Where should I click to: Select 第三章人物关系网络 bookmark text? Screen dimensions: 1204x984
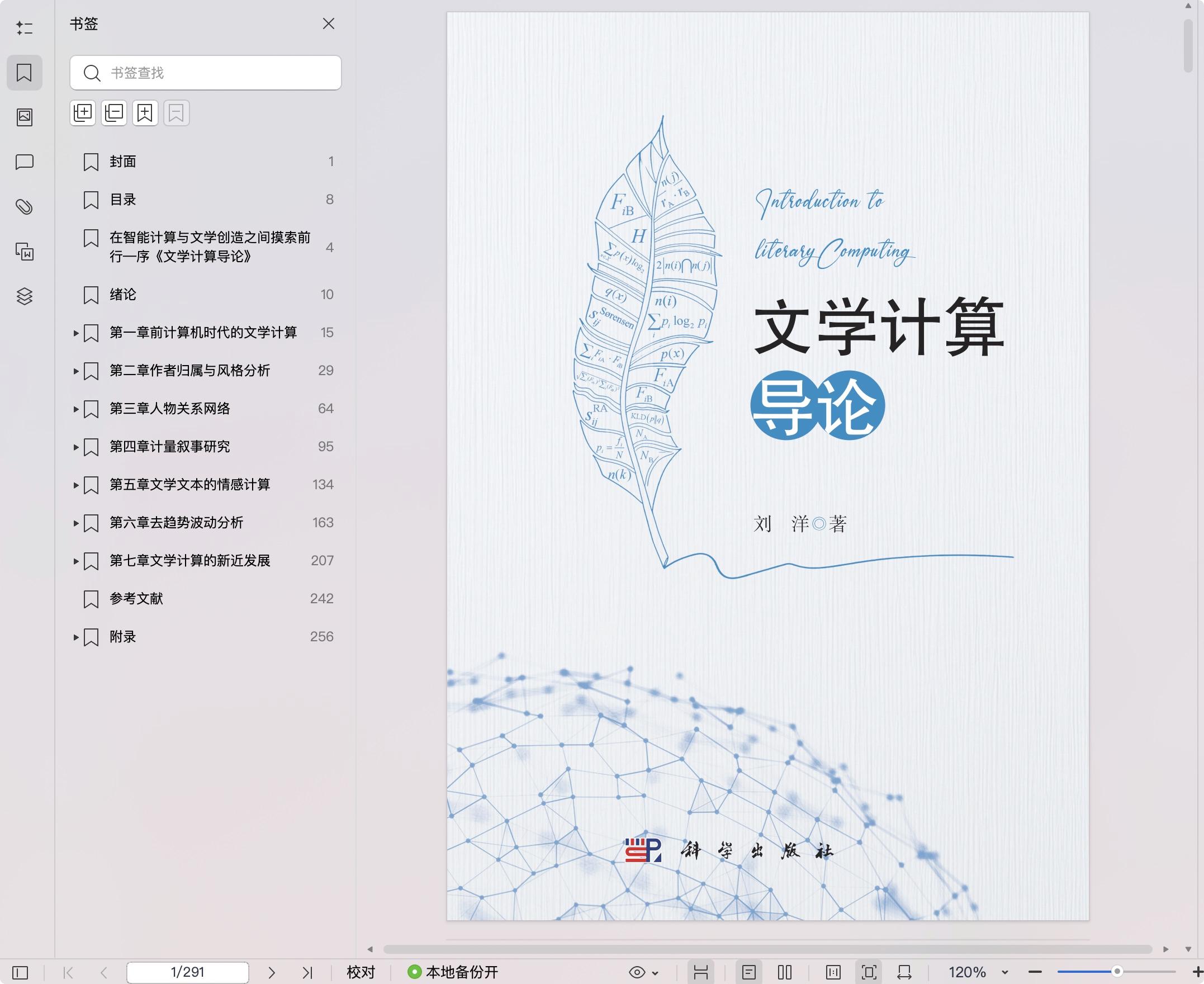[170, 409]
